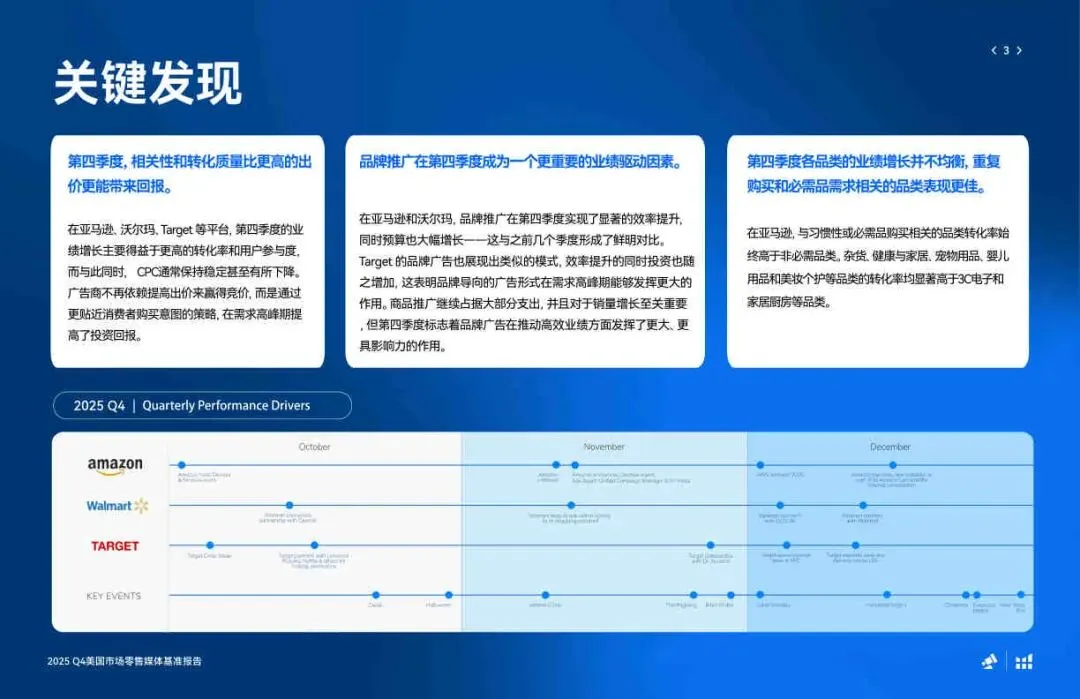Viewport: 1080px width, 699px height.
Task: Click the Amazon logo in the timeline
Action: pos(113,463)
